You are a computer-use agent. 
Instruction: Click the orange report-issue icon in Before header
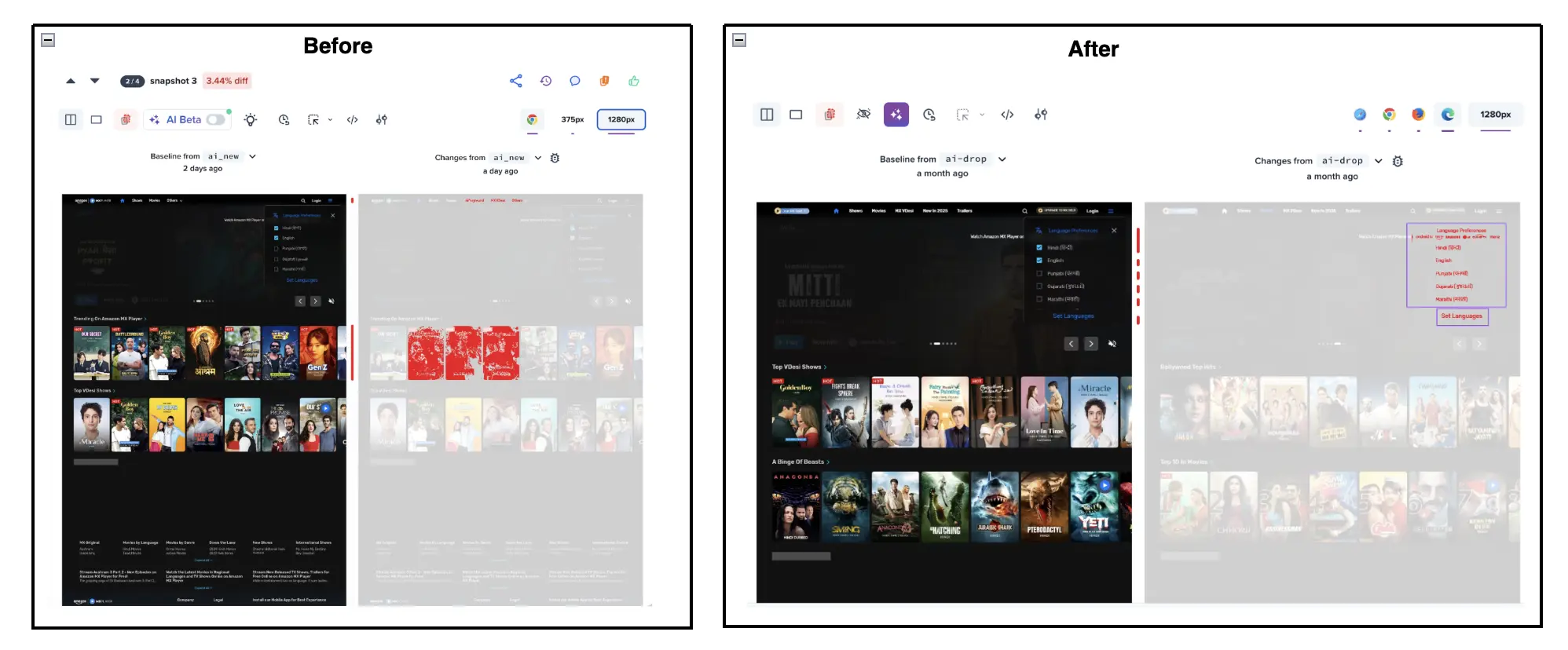tap(604, 81)
